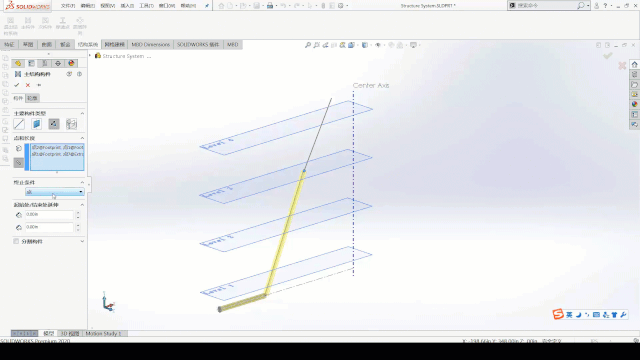Open the Motion Study 1 bottom tab
The width and height of the screenshot is (640, 360).
103,333
